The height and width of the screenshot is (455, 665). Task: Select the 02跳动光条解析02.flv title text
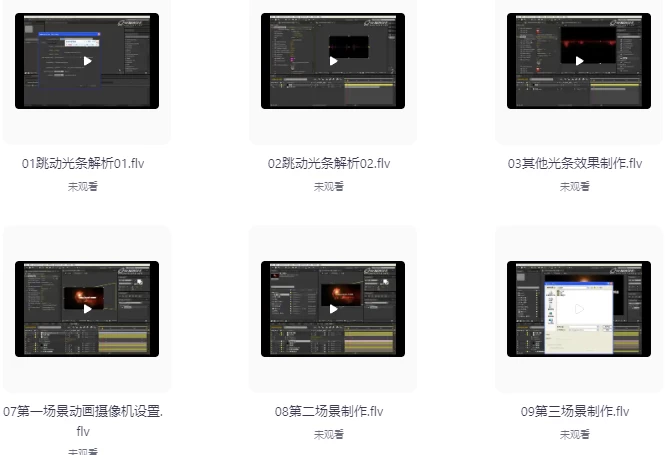click(329, 163)
